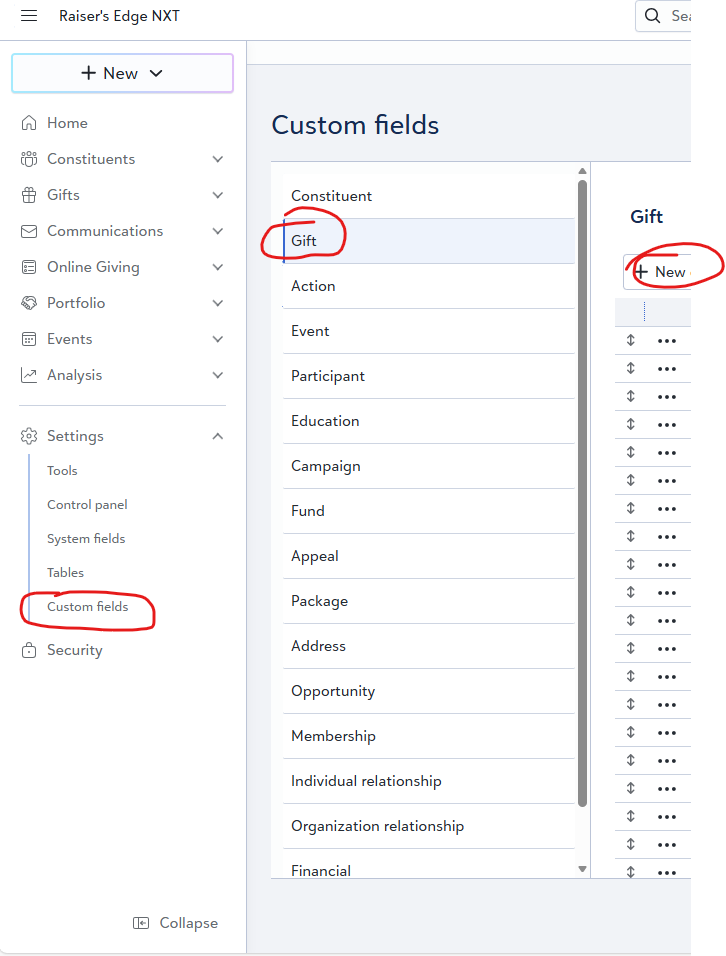Click the Constituents people icon
The height and width of the screenshot is (956, 726).
[29, 159]
